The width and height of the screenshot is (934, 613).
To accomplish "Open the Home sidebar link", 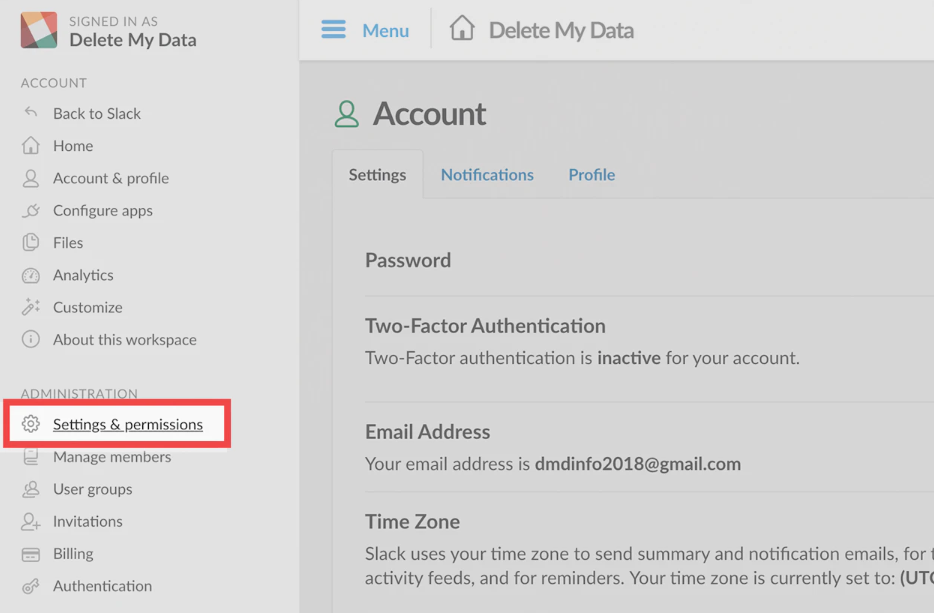I will tap(73, 146).
